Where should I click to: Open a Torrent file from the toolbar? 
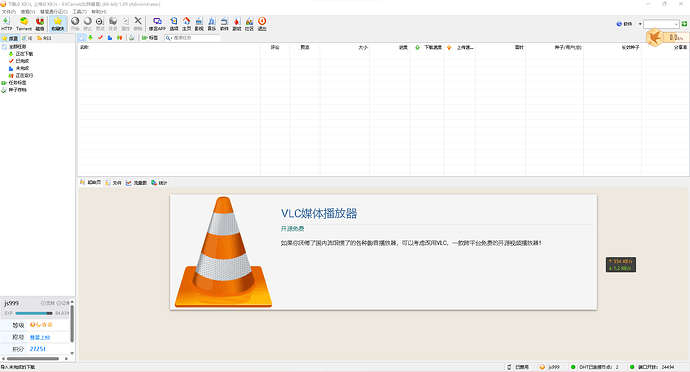24,24
